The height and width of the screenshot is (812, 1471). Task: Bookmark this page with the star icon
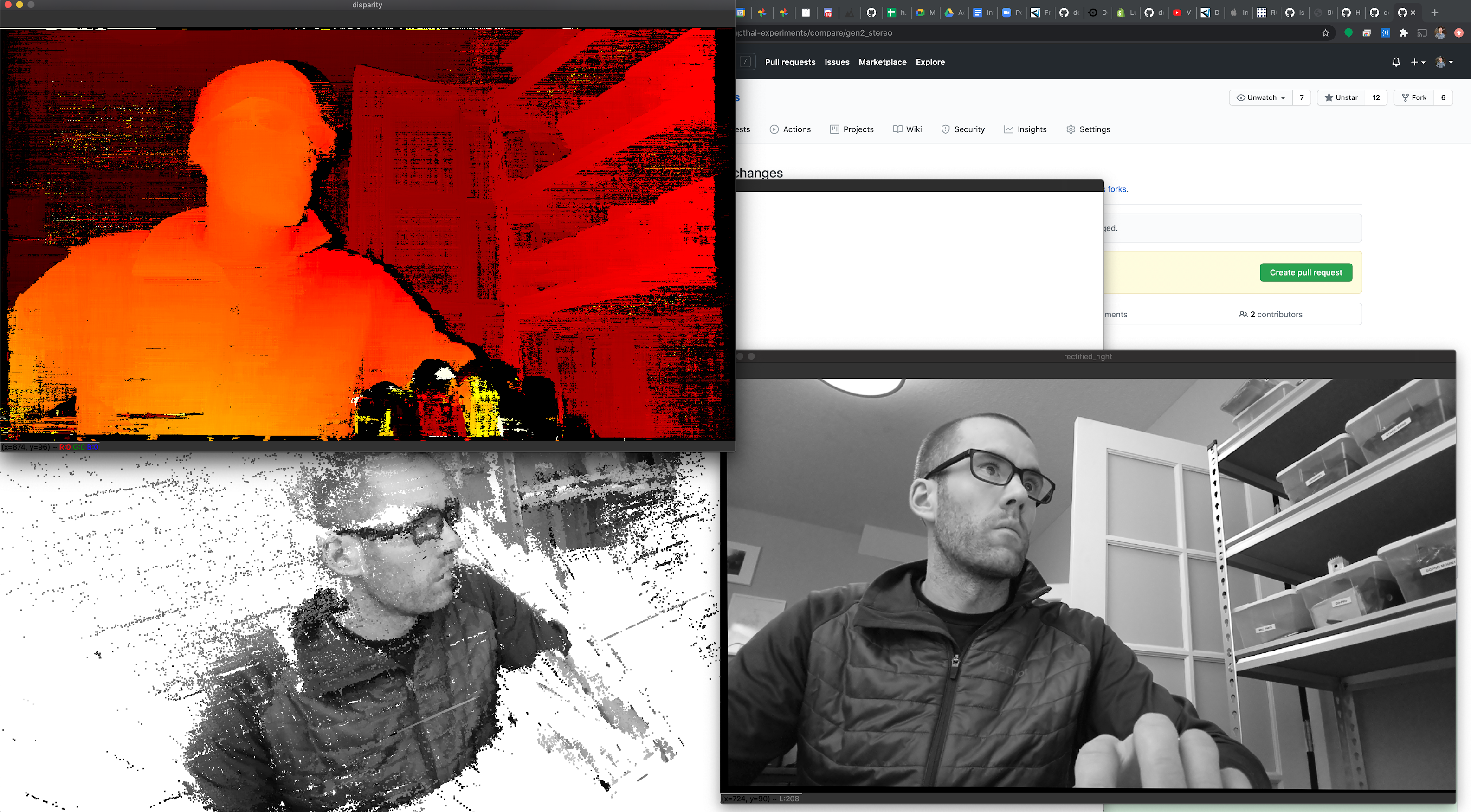click(x=1325, y=33)
